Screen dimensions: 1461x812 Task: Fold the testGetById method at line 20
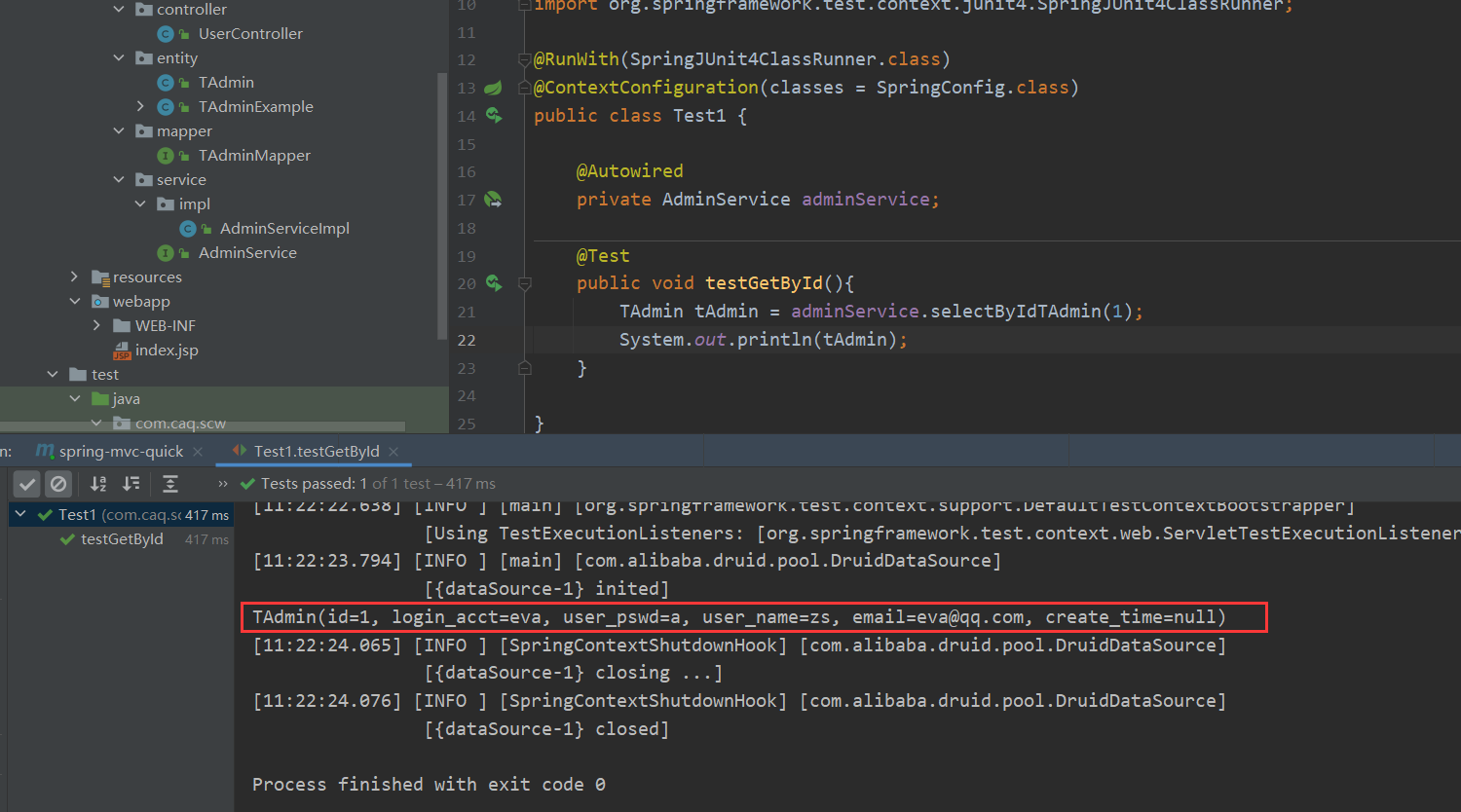coord(525,284)
